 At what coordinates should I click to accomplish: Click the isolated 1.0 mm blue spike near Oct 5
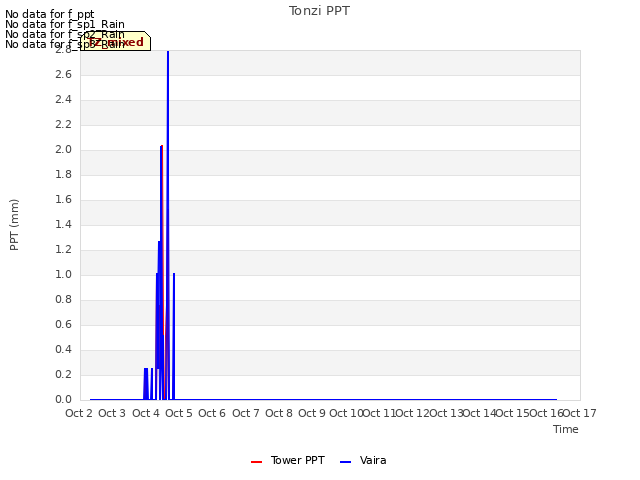click(x=174, y=336)
